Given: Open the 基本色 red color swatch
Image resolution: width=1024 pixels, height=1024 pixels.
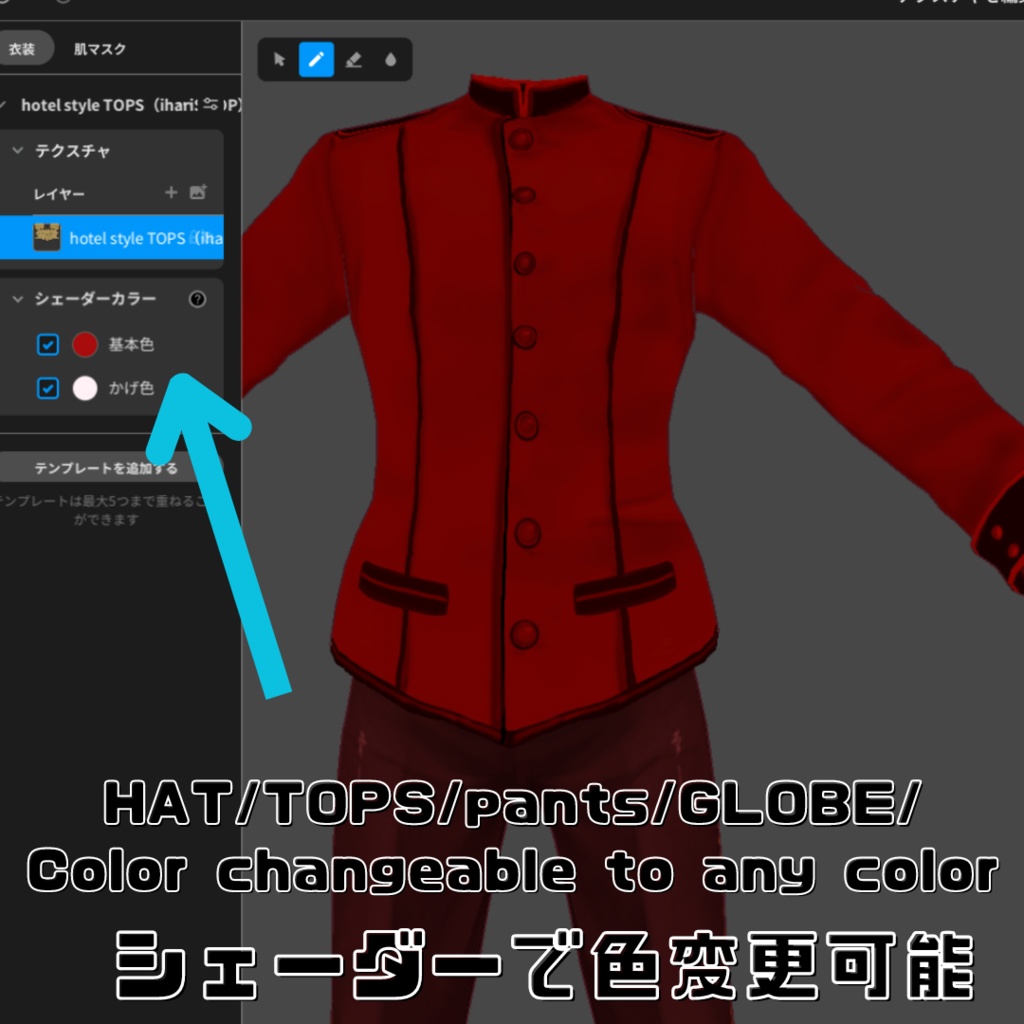Looking at the screenshot, I should [85, 344].
